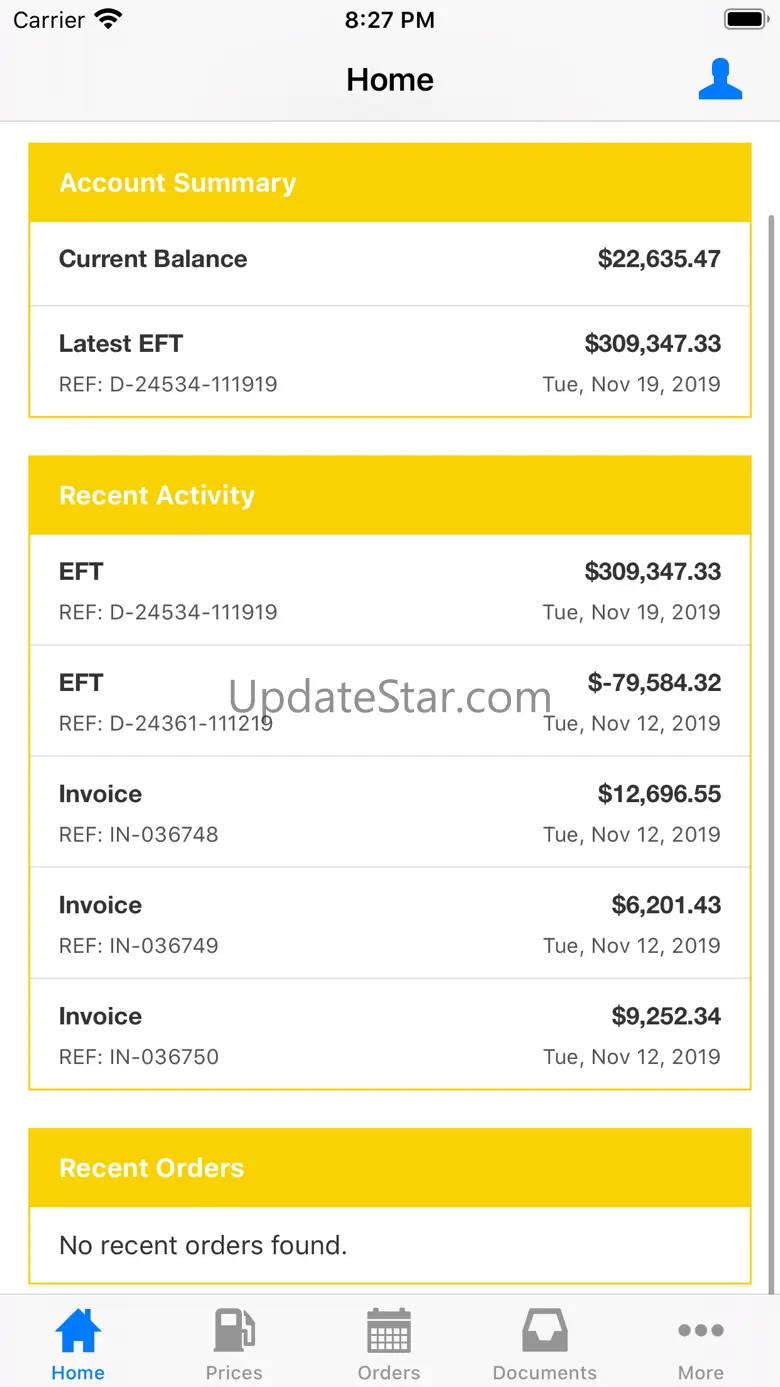Open the Prices fuel pump icon
The width and height of the screenshot is (780, 1387).
coord(234,1331)
